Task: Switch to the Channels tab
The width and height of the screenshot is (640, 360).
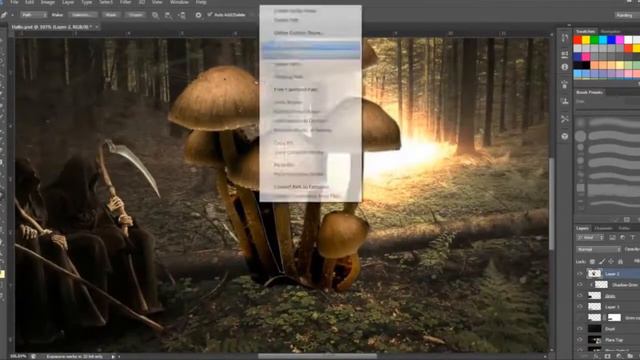Action: click(x=603, y=228)
